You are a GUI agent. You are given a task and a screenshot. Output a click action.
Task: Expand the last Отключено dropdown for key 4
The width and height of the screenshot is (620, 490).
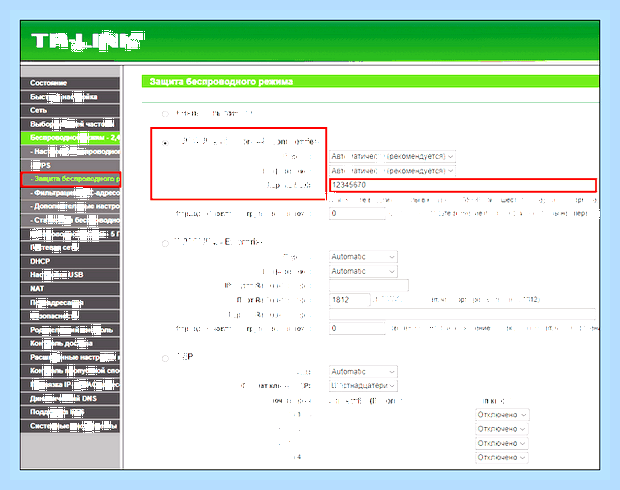[502, 457]
